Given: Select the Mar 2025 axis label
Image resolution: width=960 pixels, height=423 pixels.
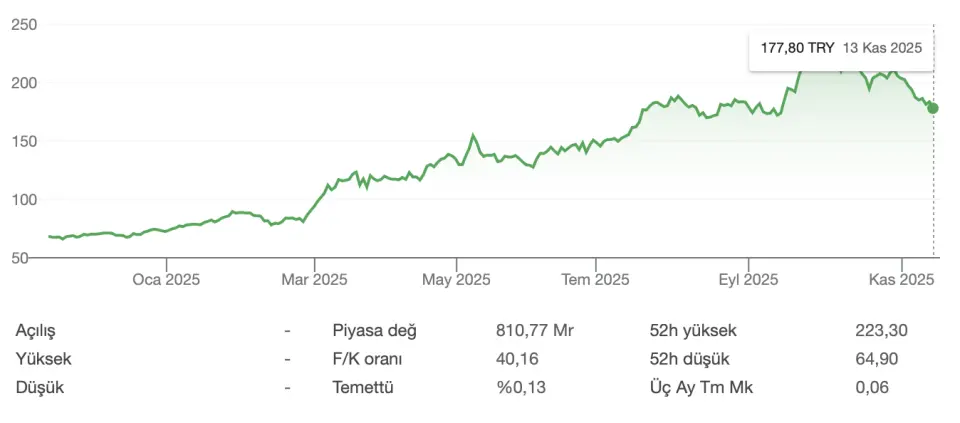Looking at the screenshot, I should coord(314,279).
